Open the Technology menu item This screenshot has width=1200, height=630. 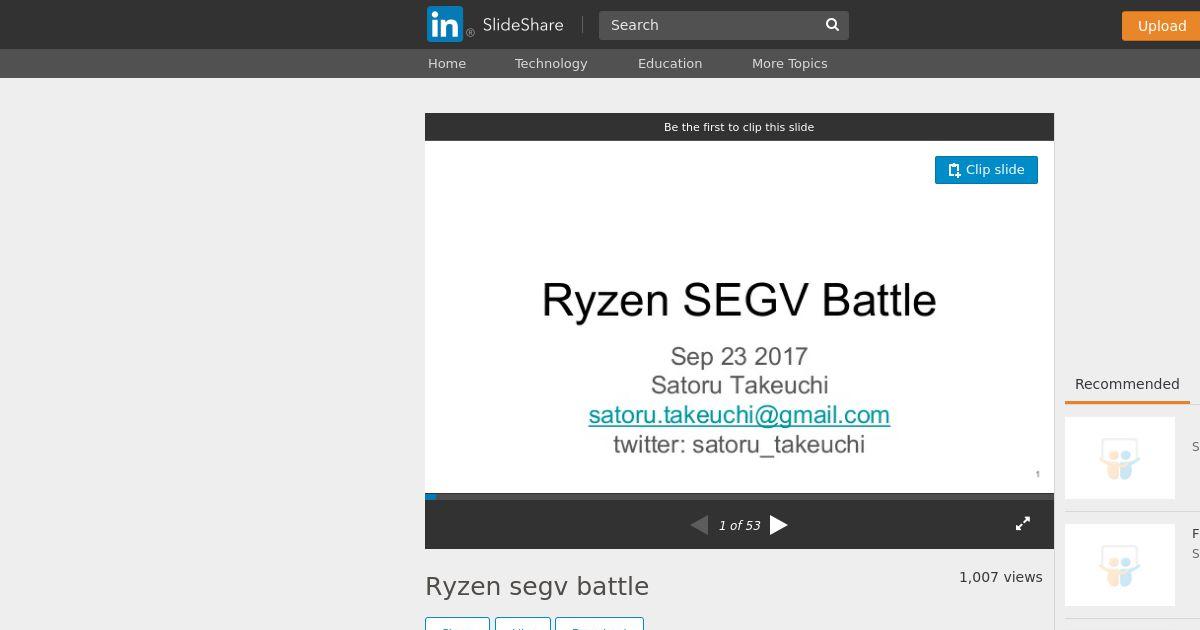(x=551, y=63)
